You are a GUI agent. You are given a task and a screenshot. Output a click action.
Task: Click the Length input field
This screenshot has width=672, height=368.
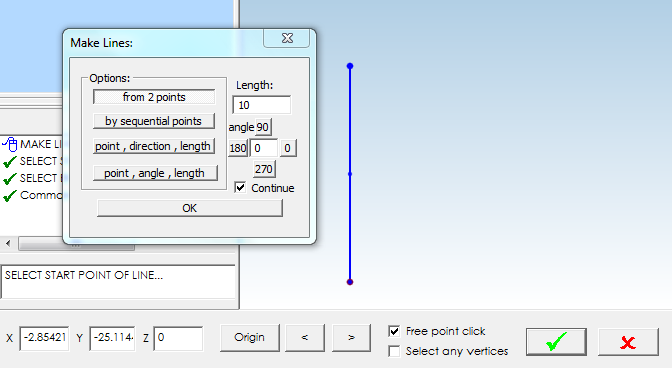(x=261, y=105)
